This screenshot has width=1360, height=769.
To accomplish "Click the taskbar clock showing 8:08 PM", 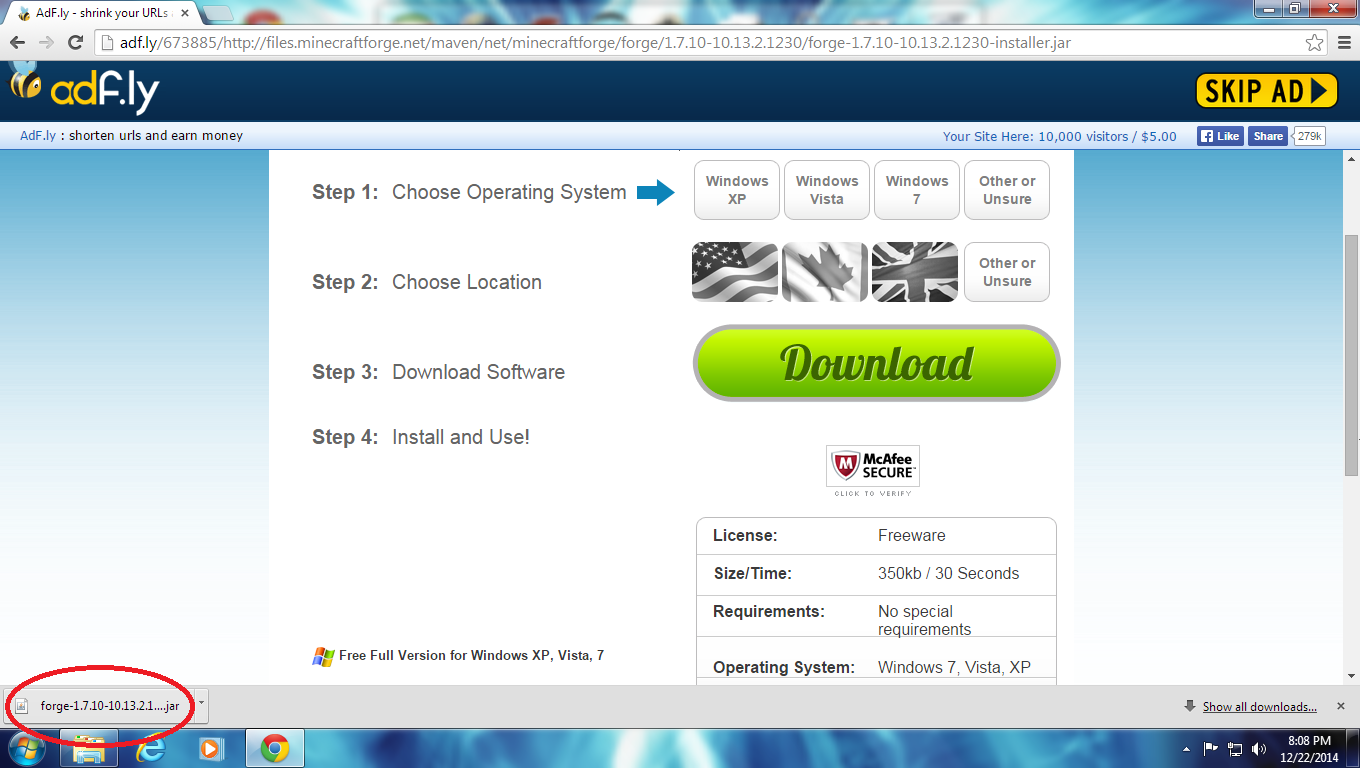I will coord(1309,748).
